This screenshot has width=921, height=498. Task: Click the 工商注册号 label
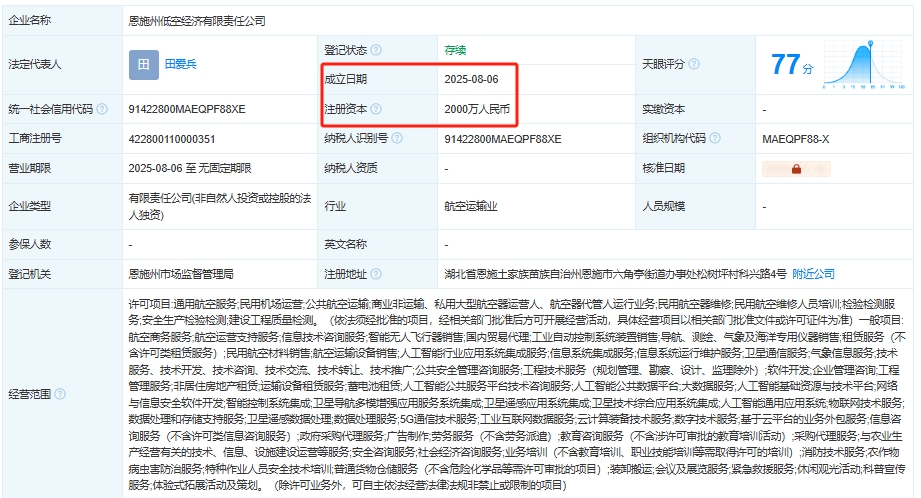click(x=35, y=138)
